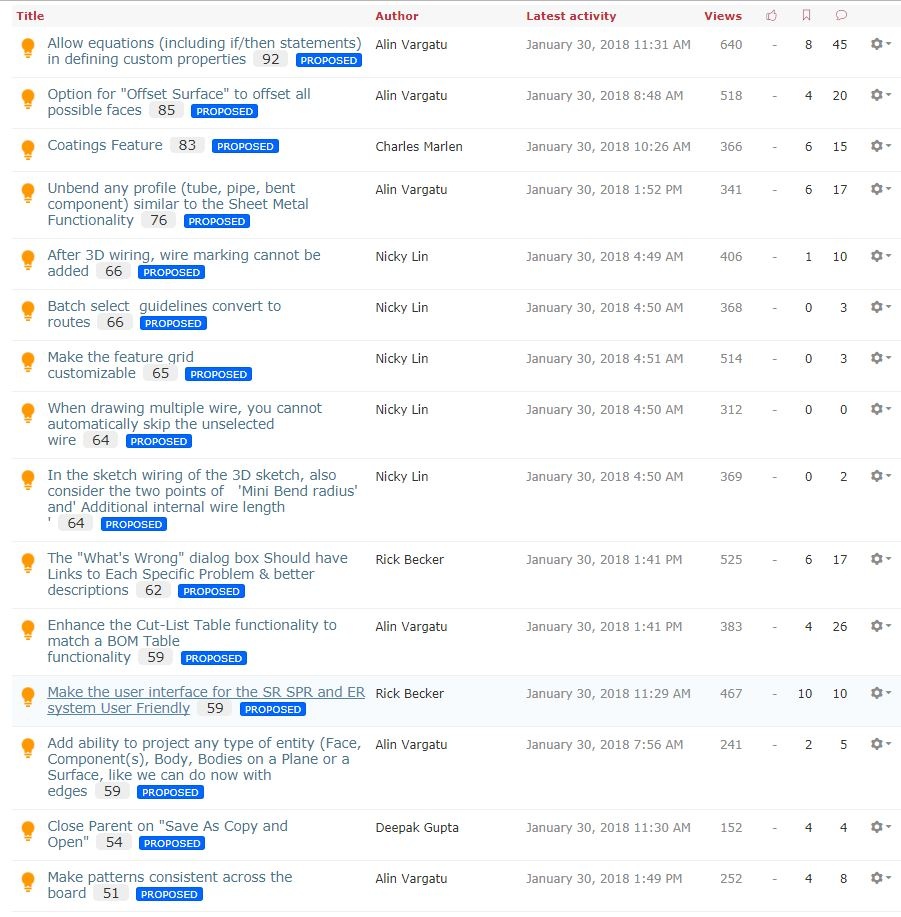The width and height of the screenshot is (901, 917).
Task: Open 'Close Parent on Save As Copy' idea
Action: click(167, 833)
